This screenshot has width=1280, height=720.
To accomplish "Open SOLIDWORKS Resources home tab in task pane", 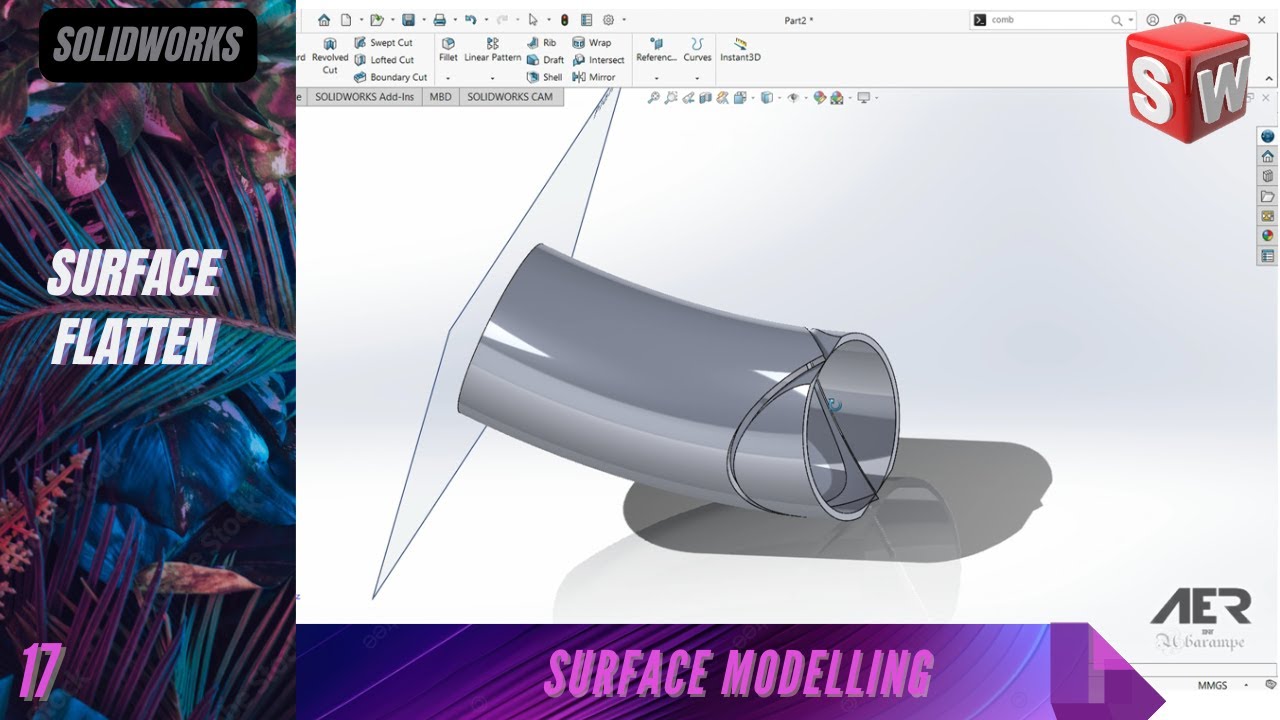I will [x=1268, y=156].
